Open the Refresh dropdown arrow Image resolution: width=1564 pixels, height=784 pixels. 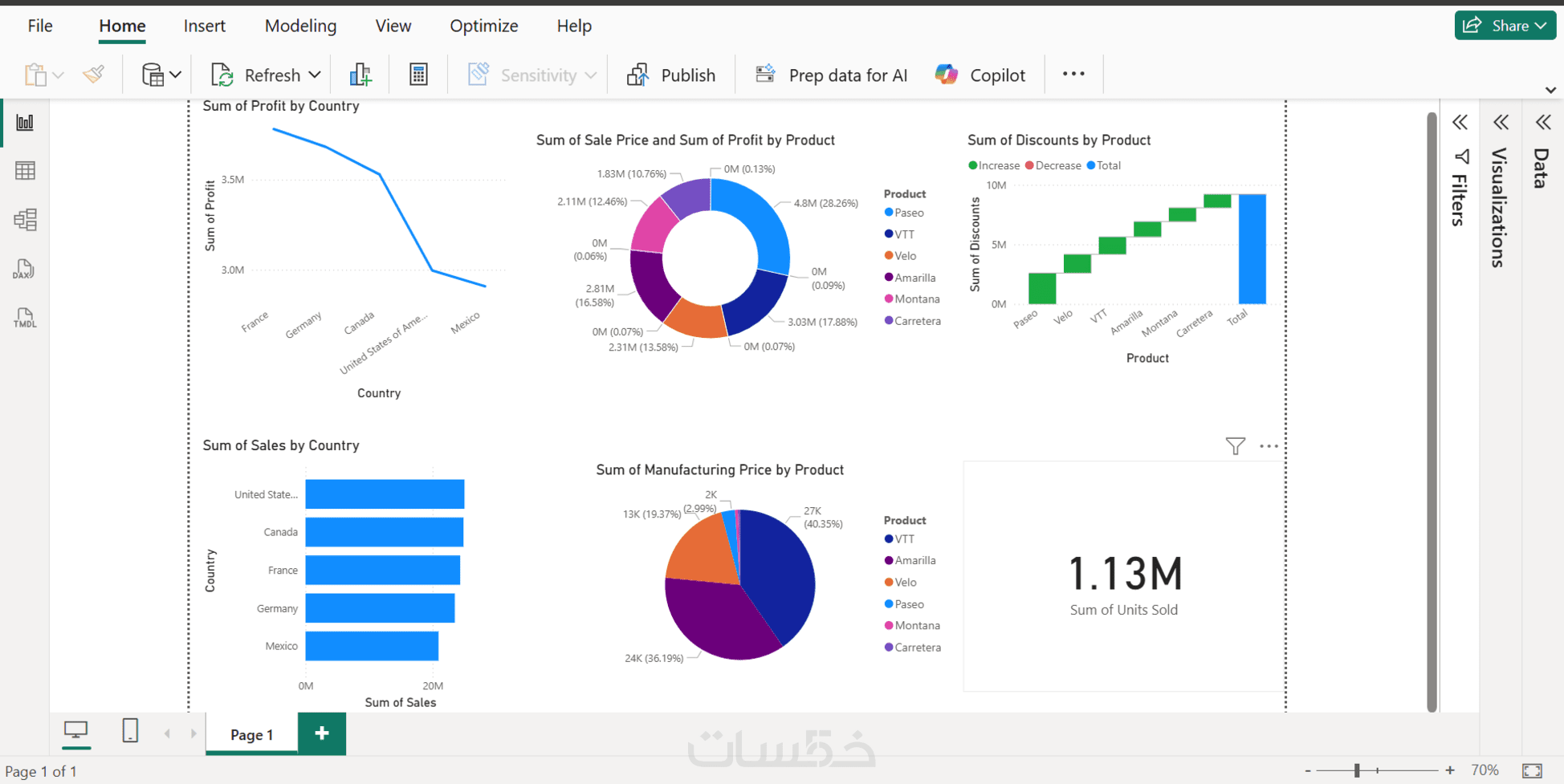point(315,75)
